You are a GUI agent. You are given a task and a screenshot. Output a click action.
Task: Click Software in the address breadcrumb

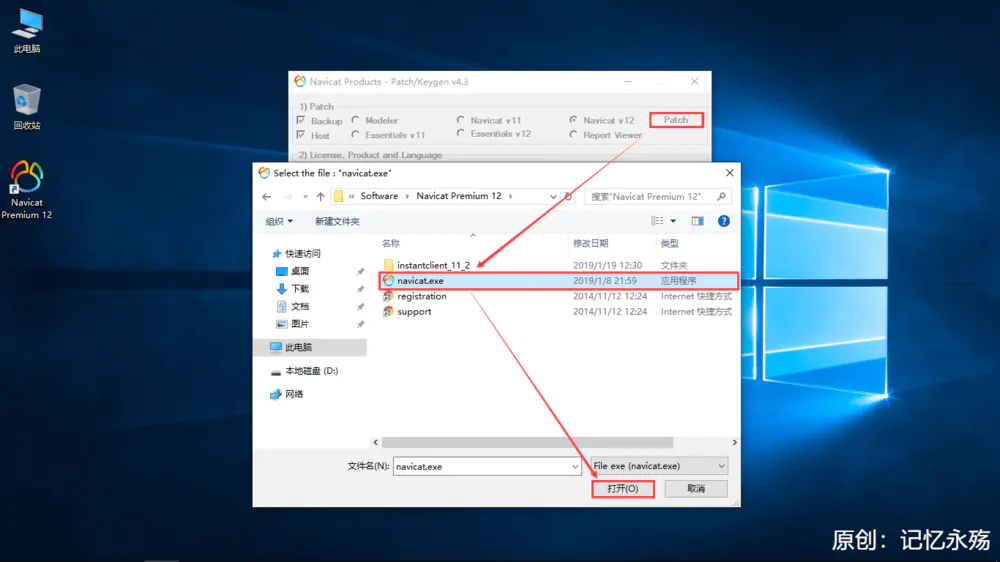379,196
